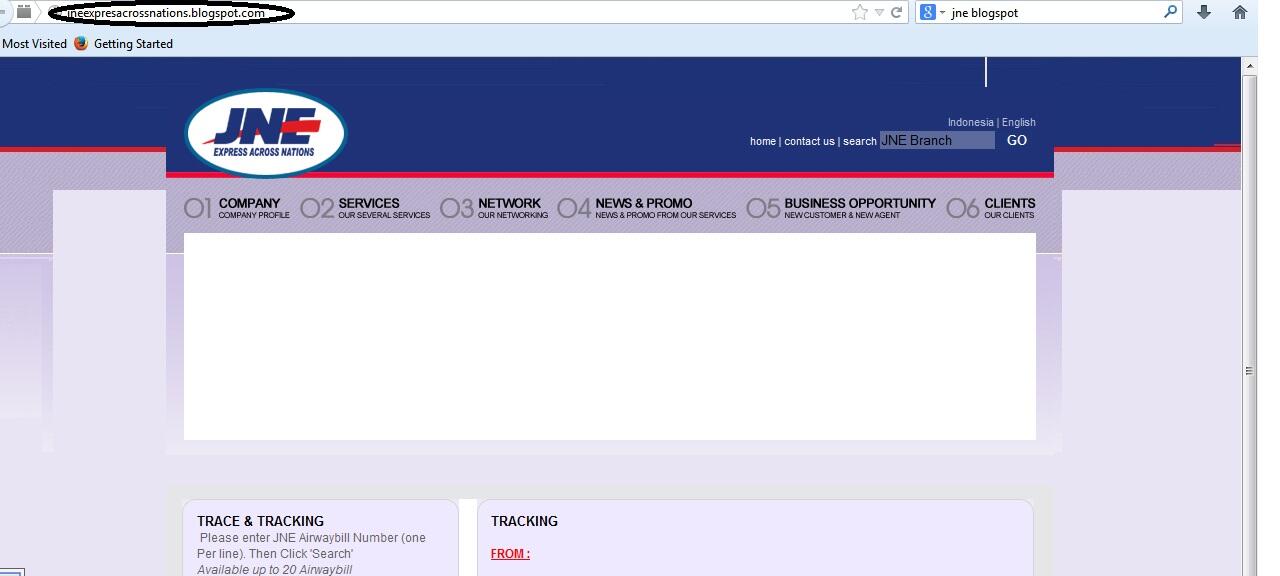1280x576 pixels.
Task: Open the Downloads arrow icon
Action: (x=1204, y=13)
